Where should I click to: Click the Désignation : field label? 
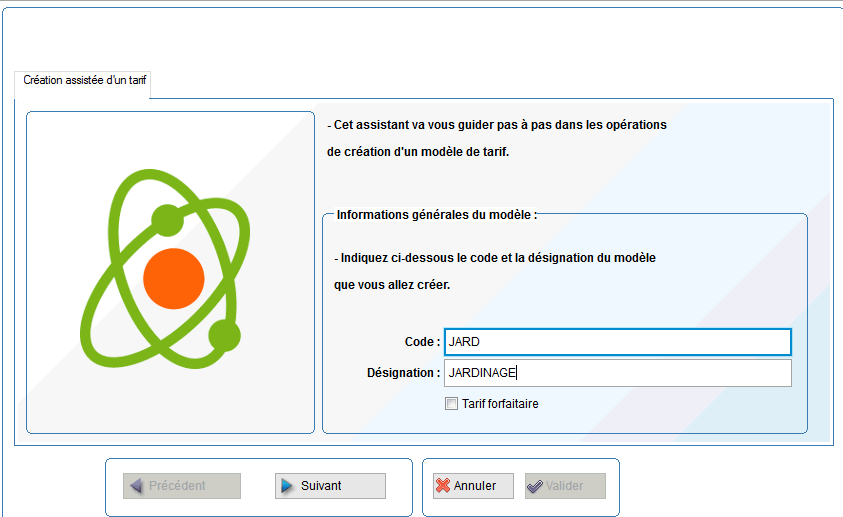403,373
